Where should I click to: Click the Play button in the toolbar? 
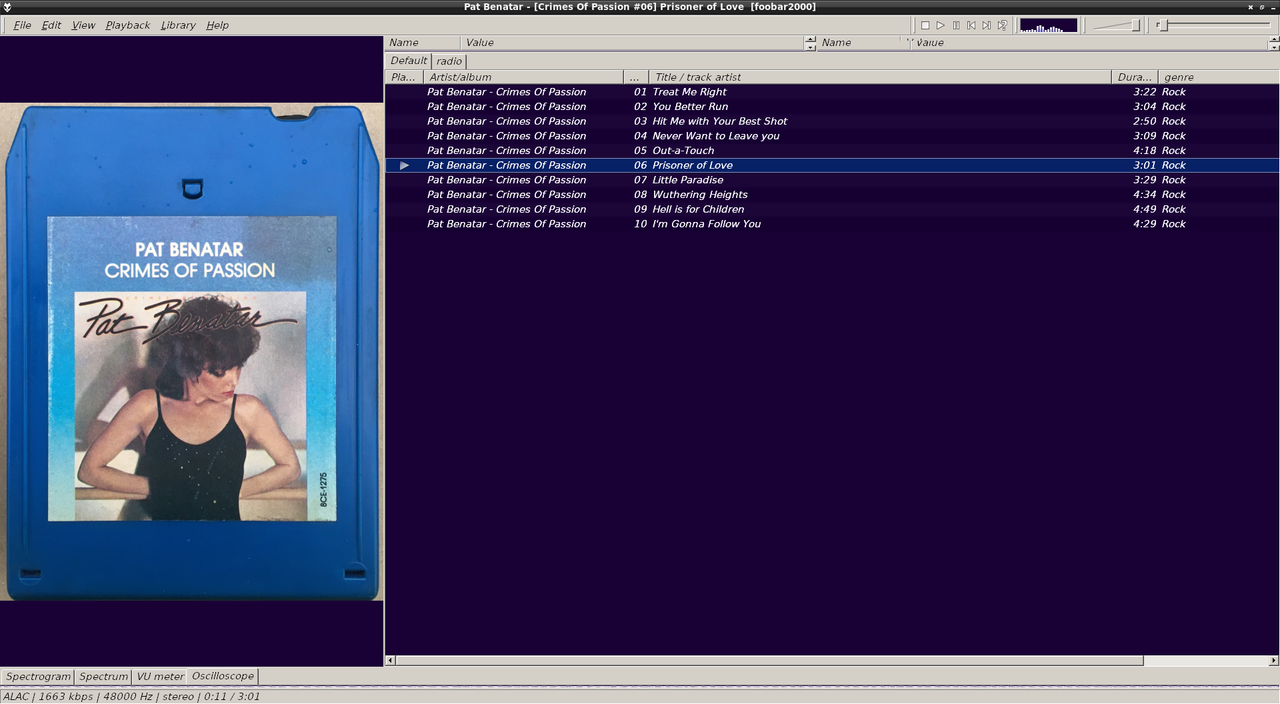940,25
